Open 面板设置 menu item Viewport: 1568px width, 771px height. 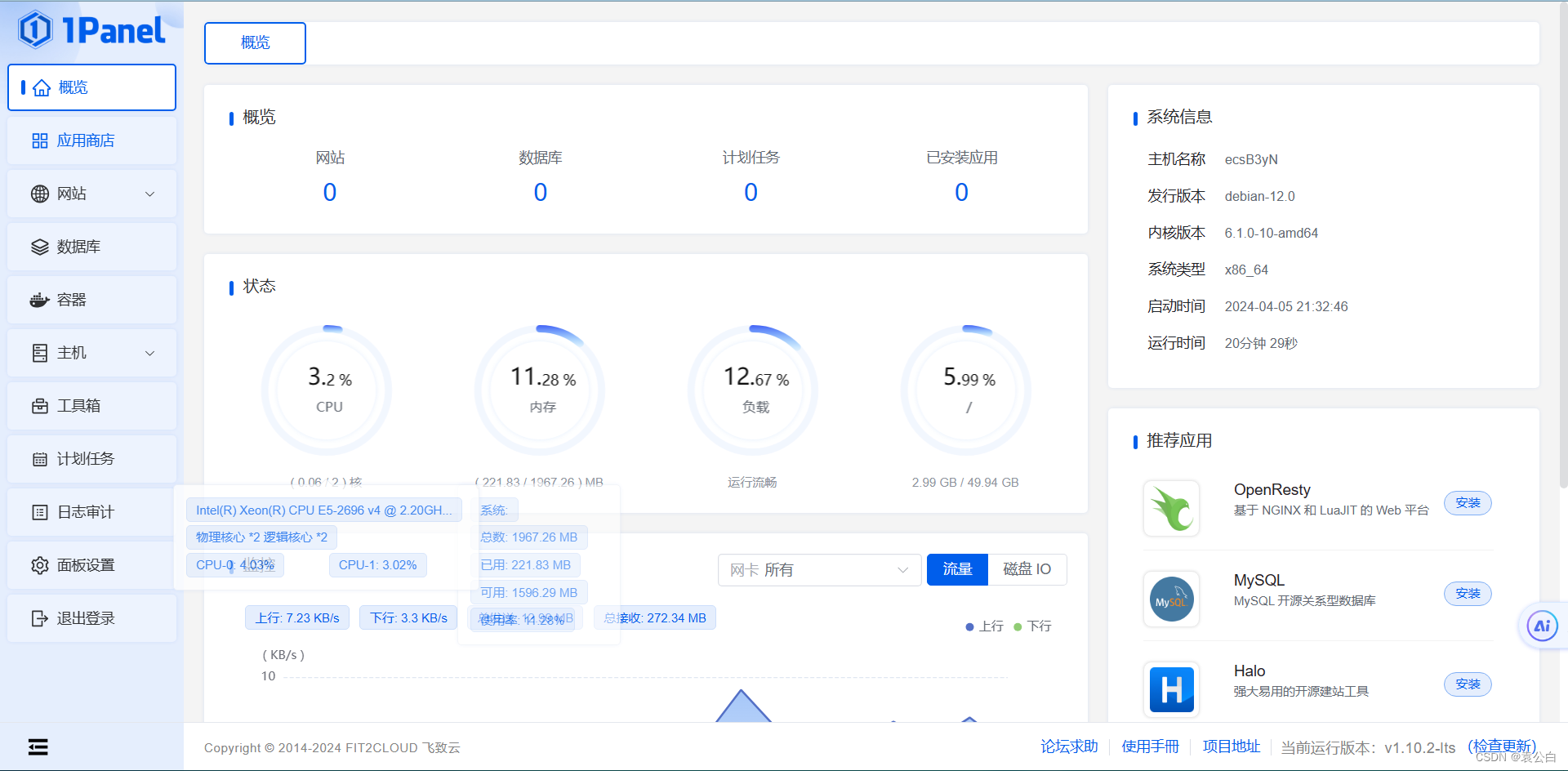point(91,565)
